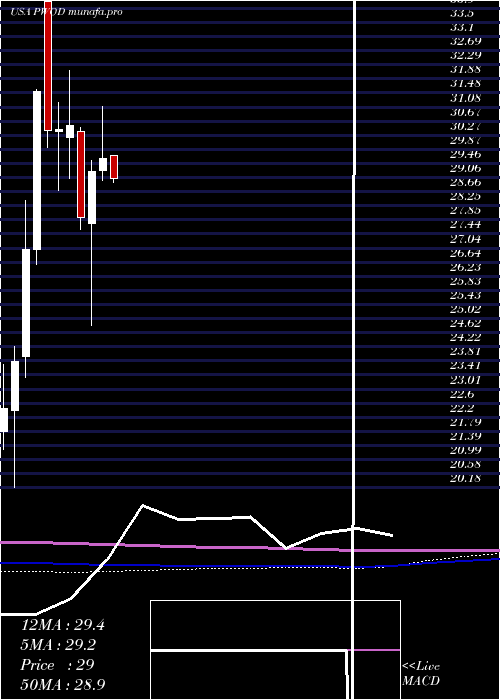Click the 32.69 price axis label

(x=465, y=42)
